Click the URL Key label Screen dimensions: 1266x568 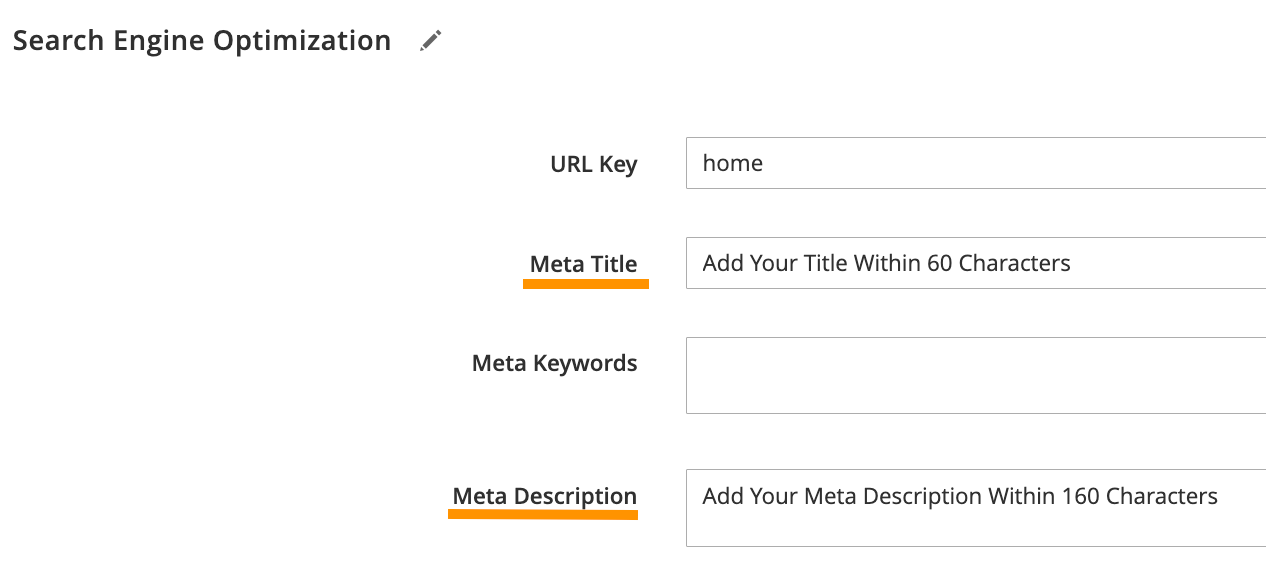pyautogui.click(x=593, y=164)
